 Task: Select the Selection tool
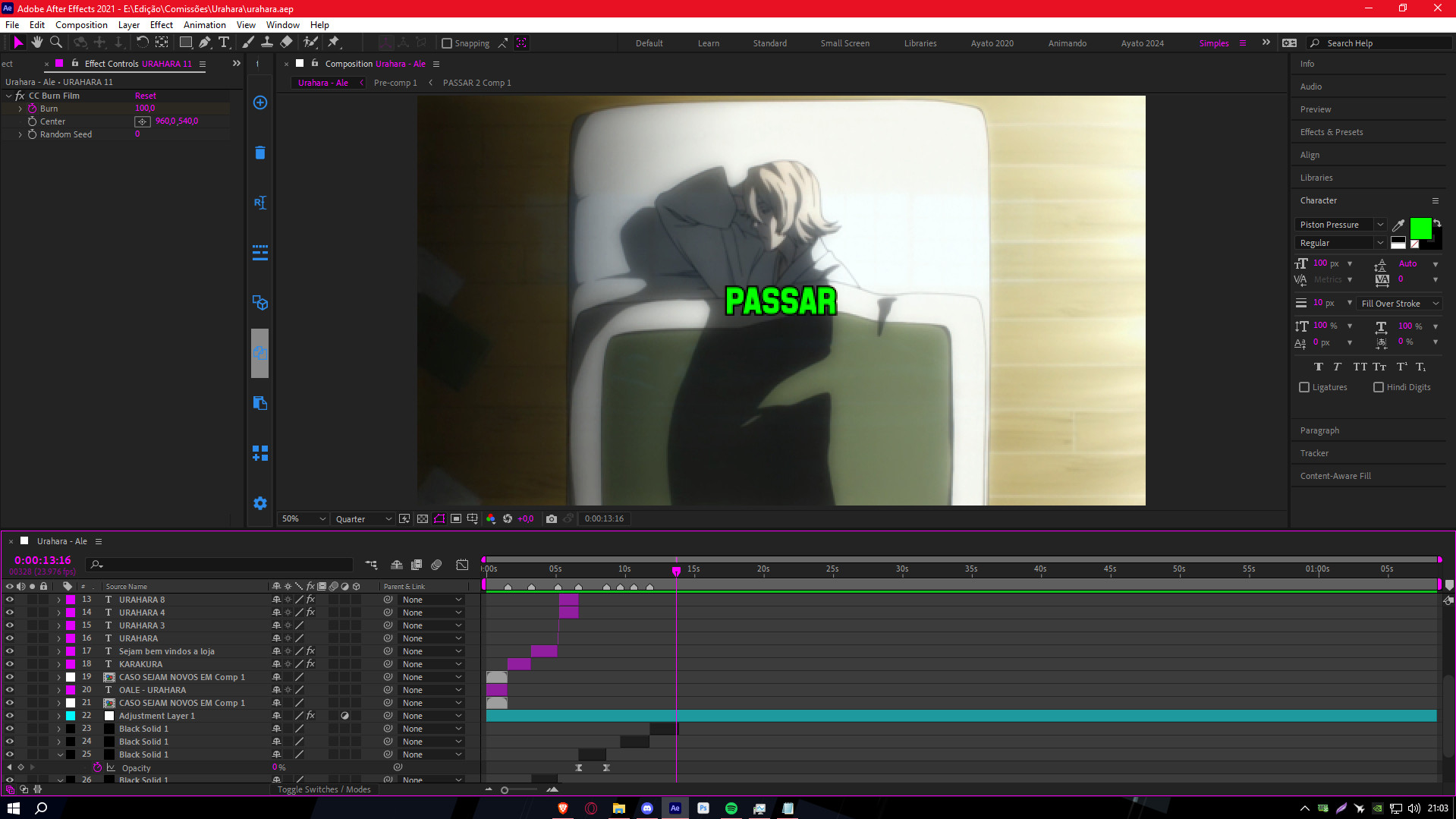(18, 43)
